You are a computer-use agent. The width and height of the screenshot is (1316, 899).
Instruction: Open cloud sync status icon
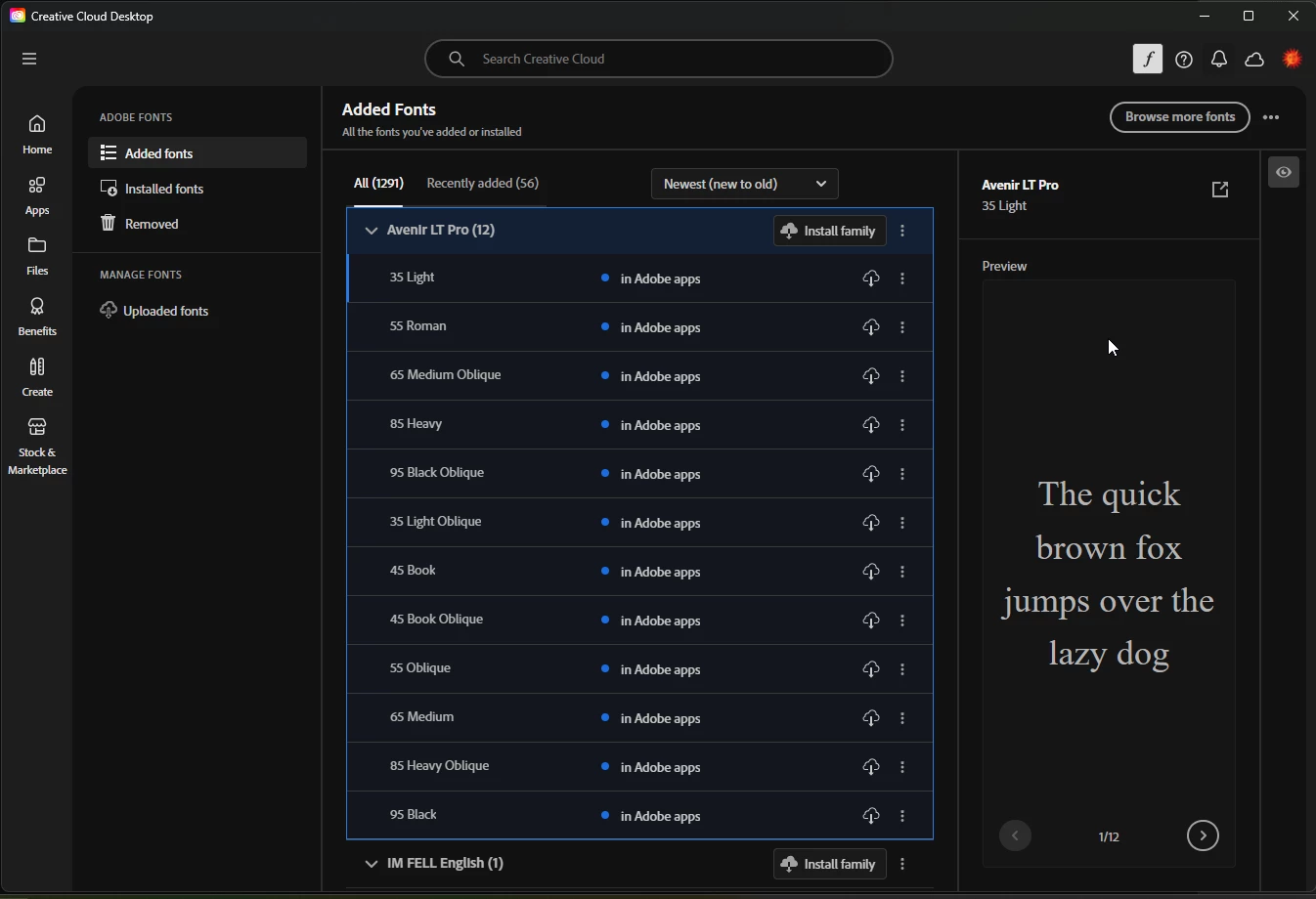[1255, 60]
